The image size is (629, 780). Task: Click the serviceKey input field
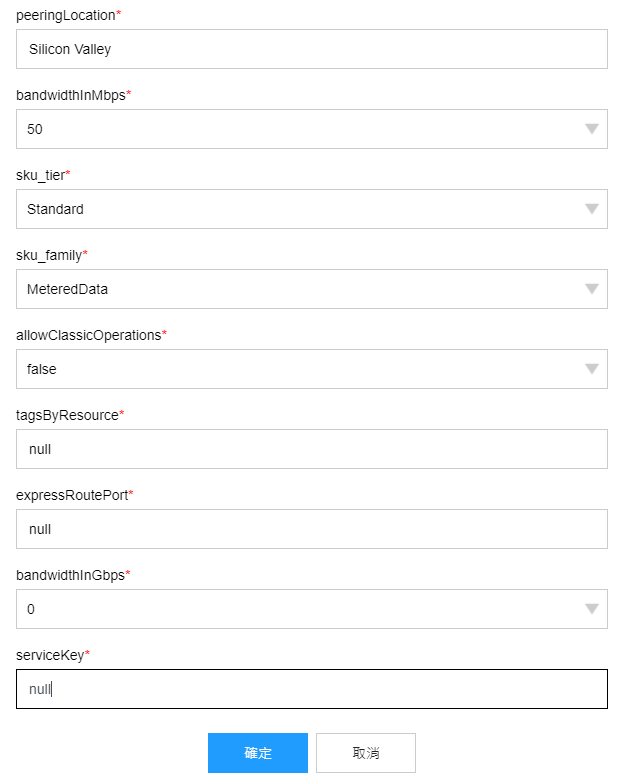pyautogui.click(x=312, y=689)
